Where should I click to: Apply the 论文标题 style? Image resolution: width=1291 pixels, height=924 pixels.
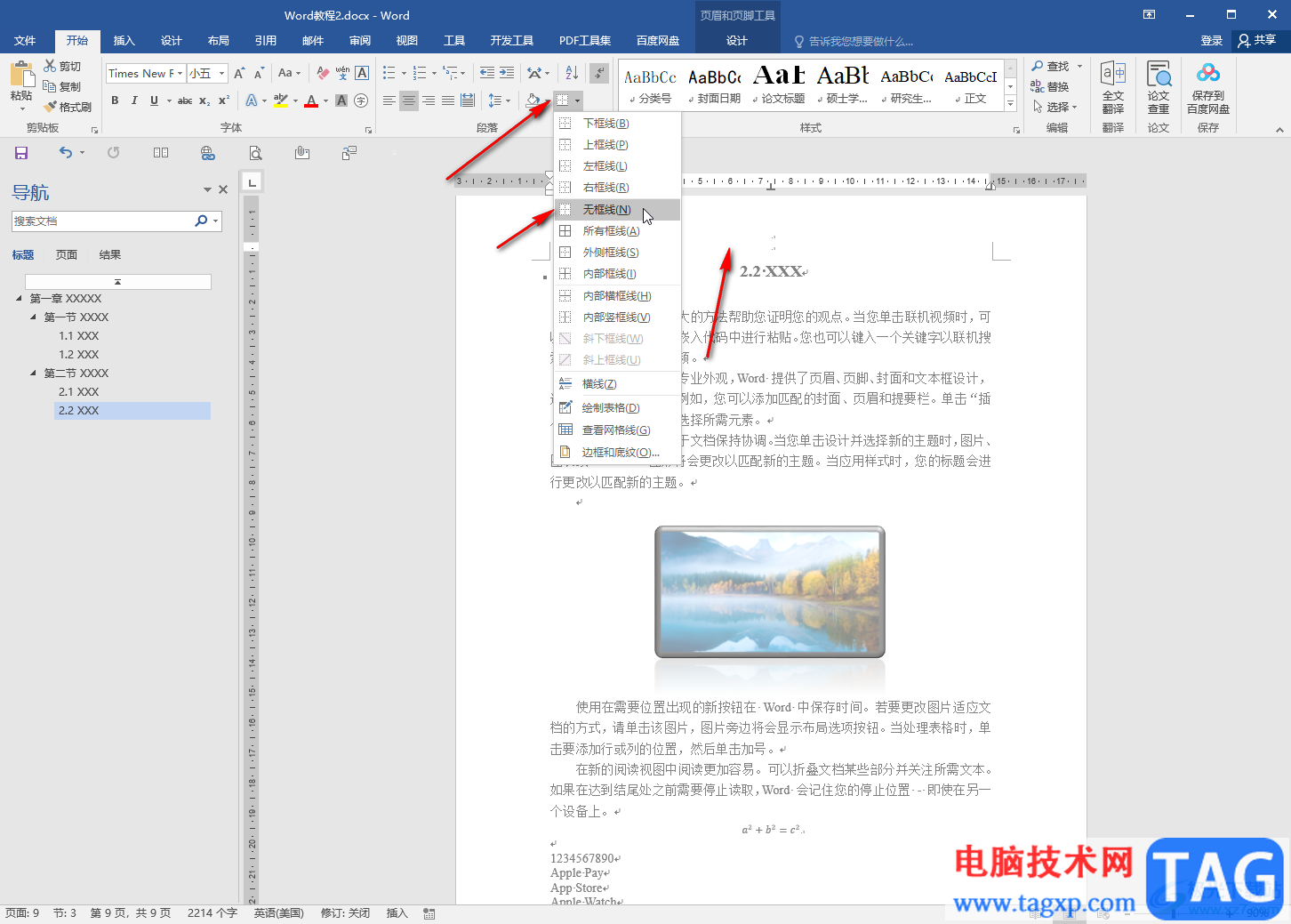click(x=779, y=85)
